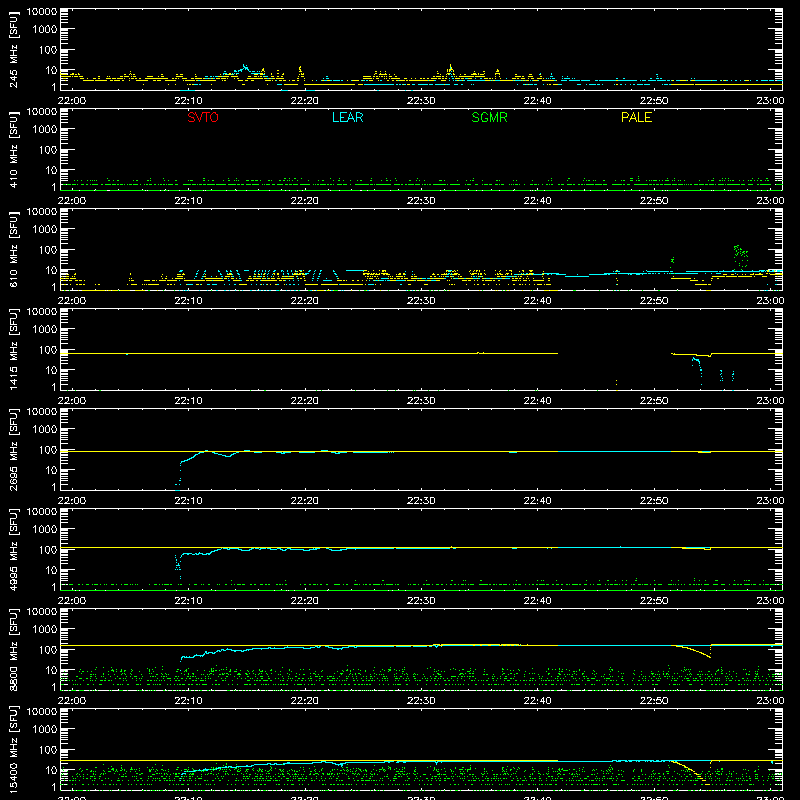Click the 10 y-axis label of the 8800 MHz panel
800x800 pixels.
(51, 670)
